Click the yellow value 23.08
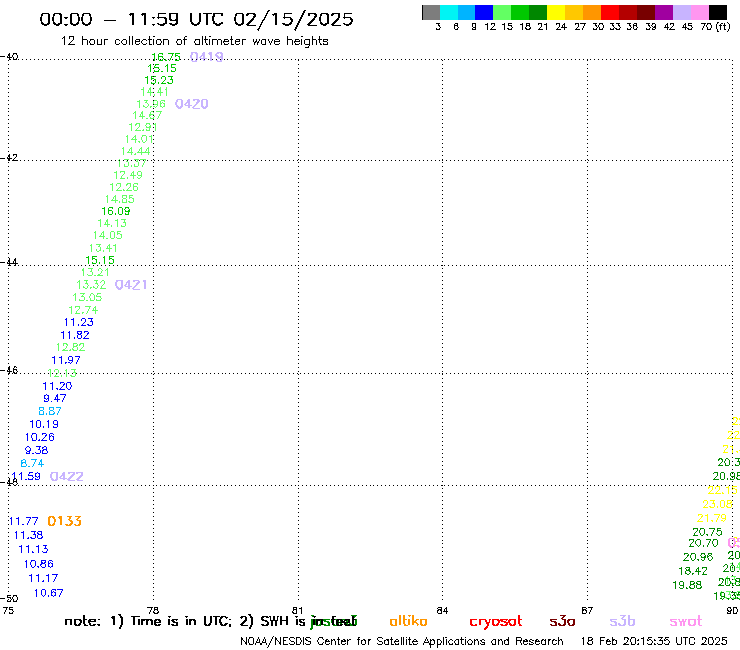Image resolution: width=740 pixels, height=650 pixels. point(717,504)
